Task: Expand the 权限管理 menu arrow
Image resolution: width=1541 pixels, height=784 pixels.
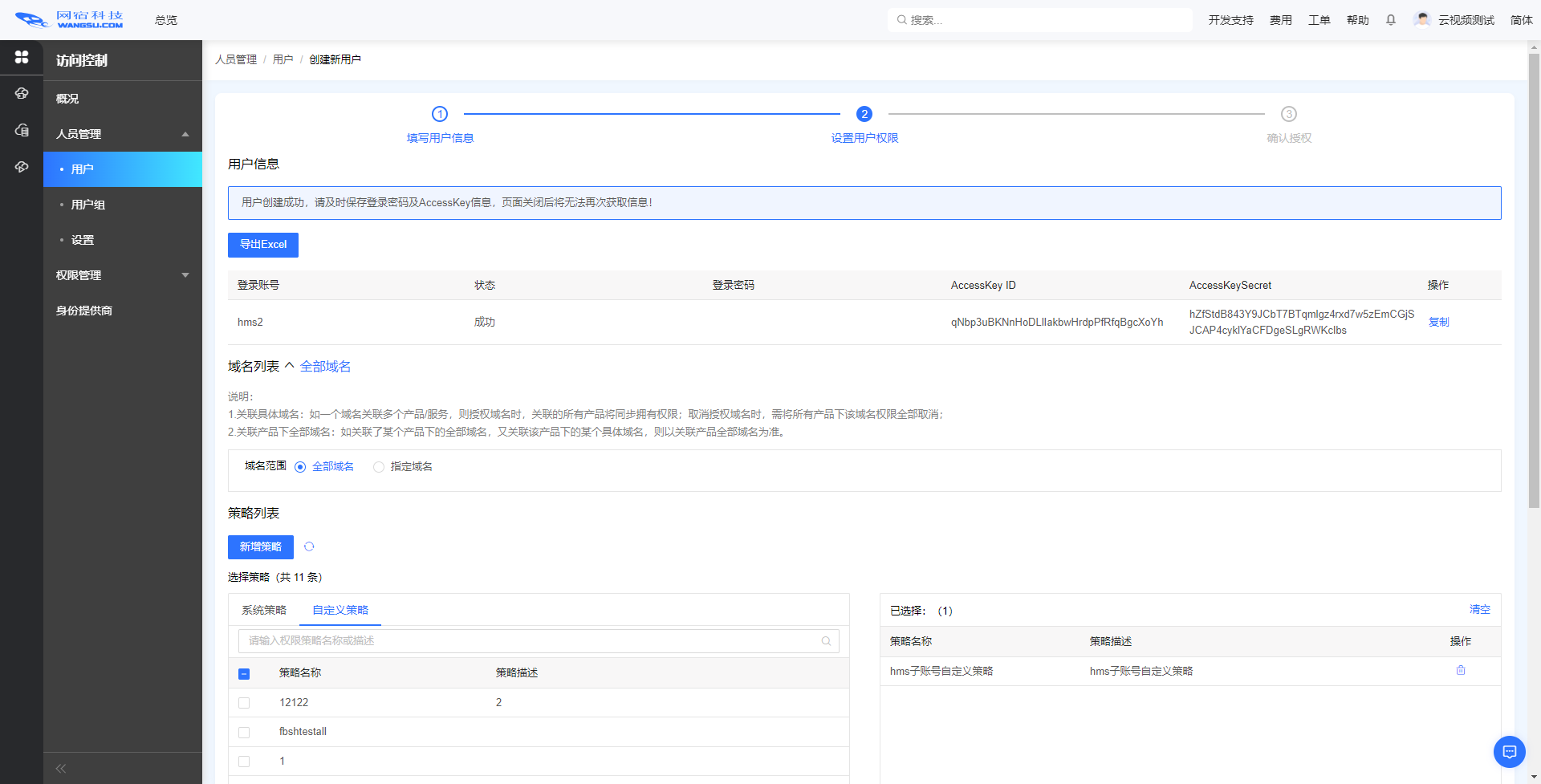Action: pyautogui.click(x=185, y=275)
